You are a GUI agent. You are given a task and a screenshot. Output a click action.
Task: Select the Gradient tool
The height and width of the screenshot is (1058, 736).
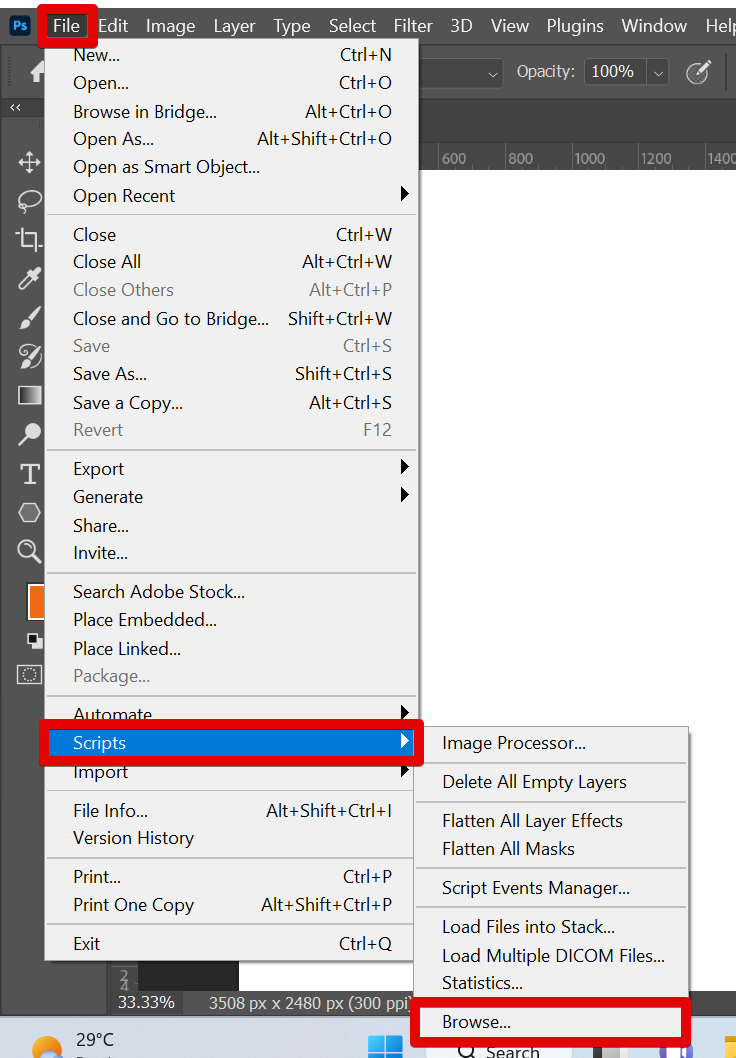coord(29,395)
